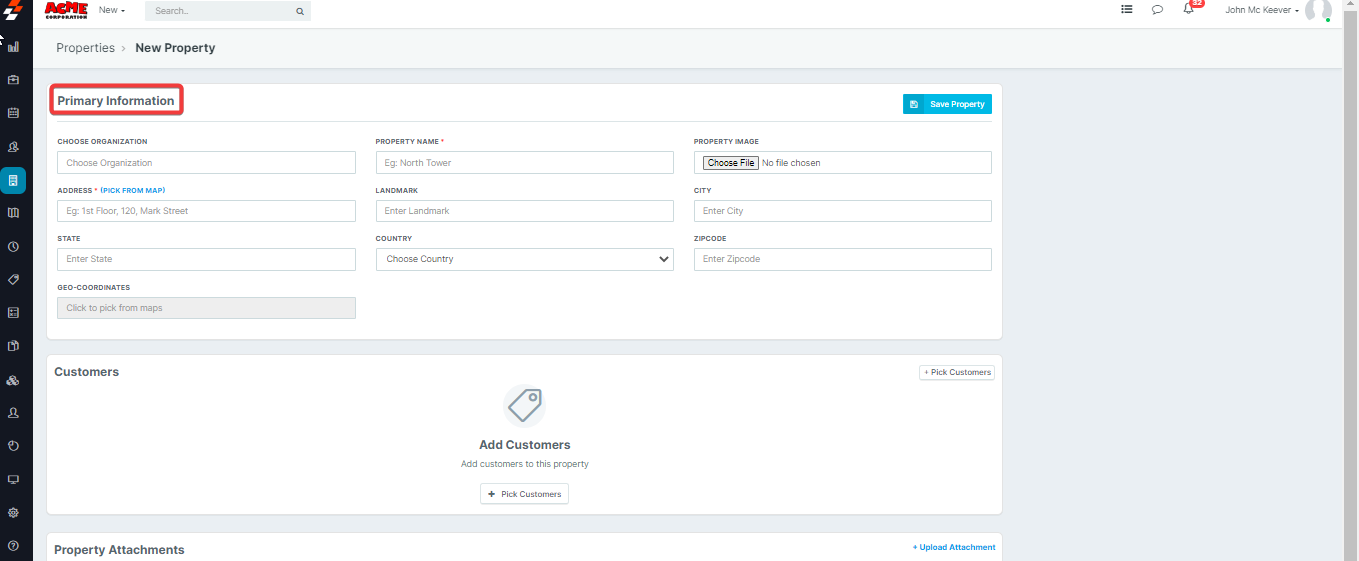Focus the Property Name input field
Viewport: 1359px width, 561px height.
[524, 163]
